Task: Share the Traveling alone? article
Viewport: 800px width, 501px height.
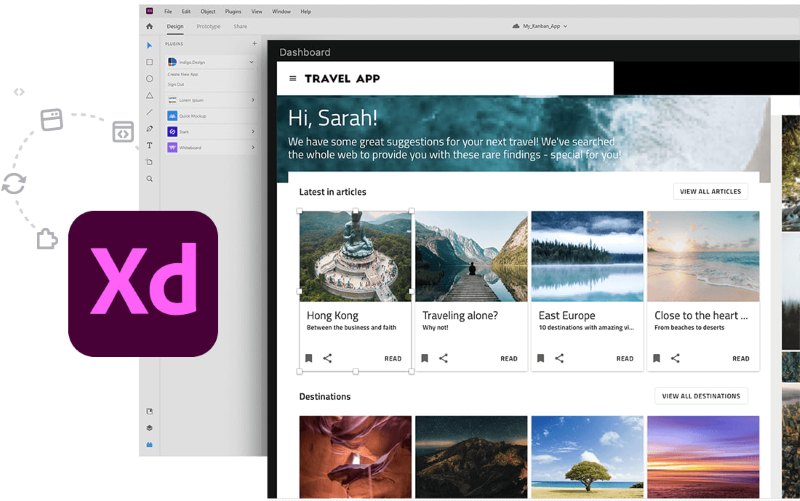Action: click(x=443, y=358)
